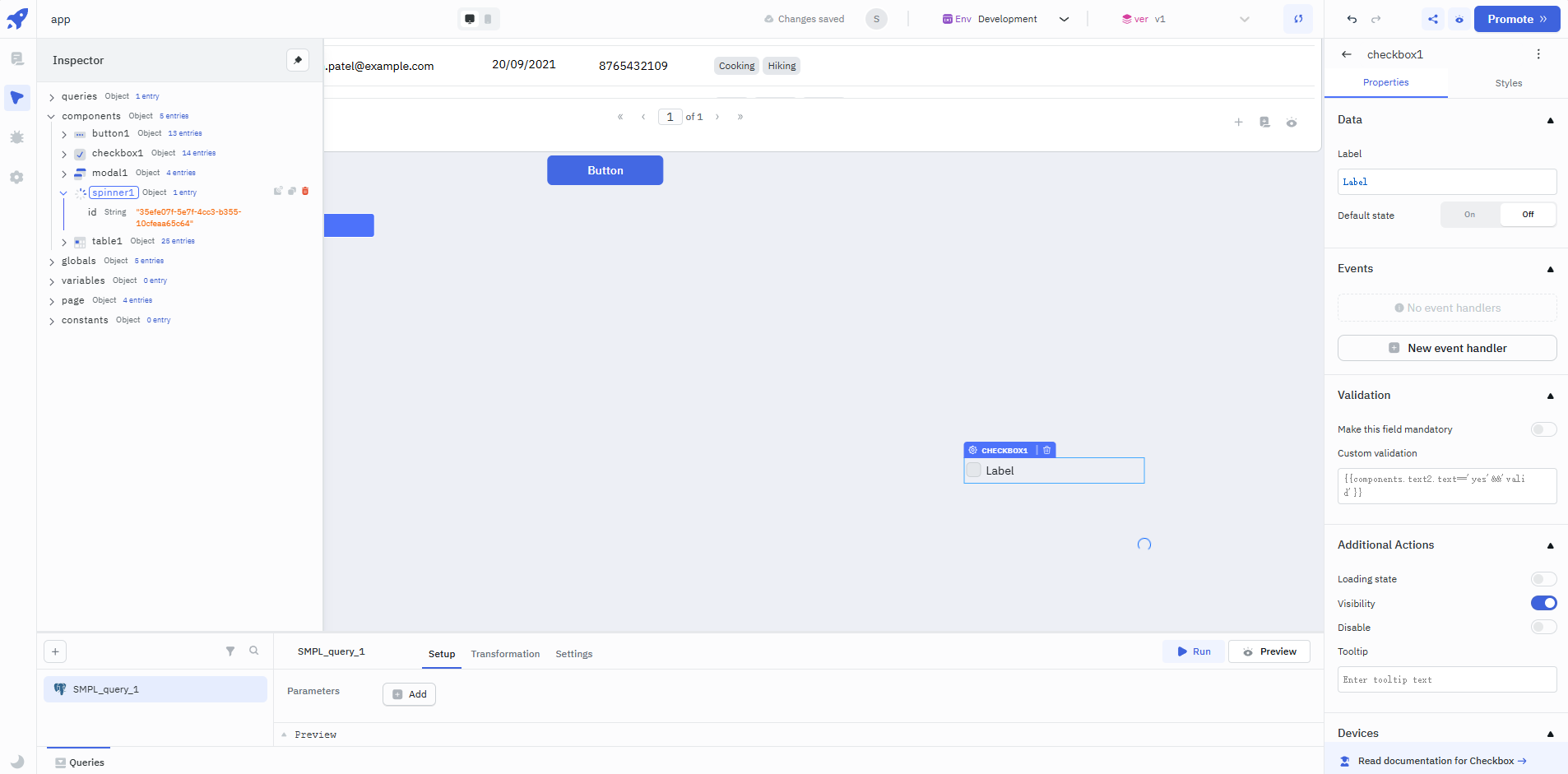Add a new row to table

pyautogui.click(x=1238, y=123)
